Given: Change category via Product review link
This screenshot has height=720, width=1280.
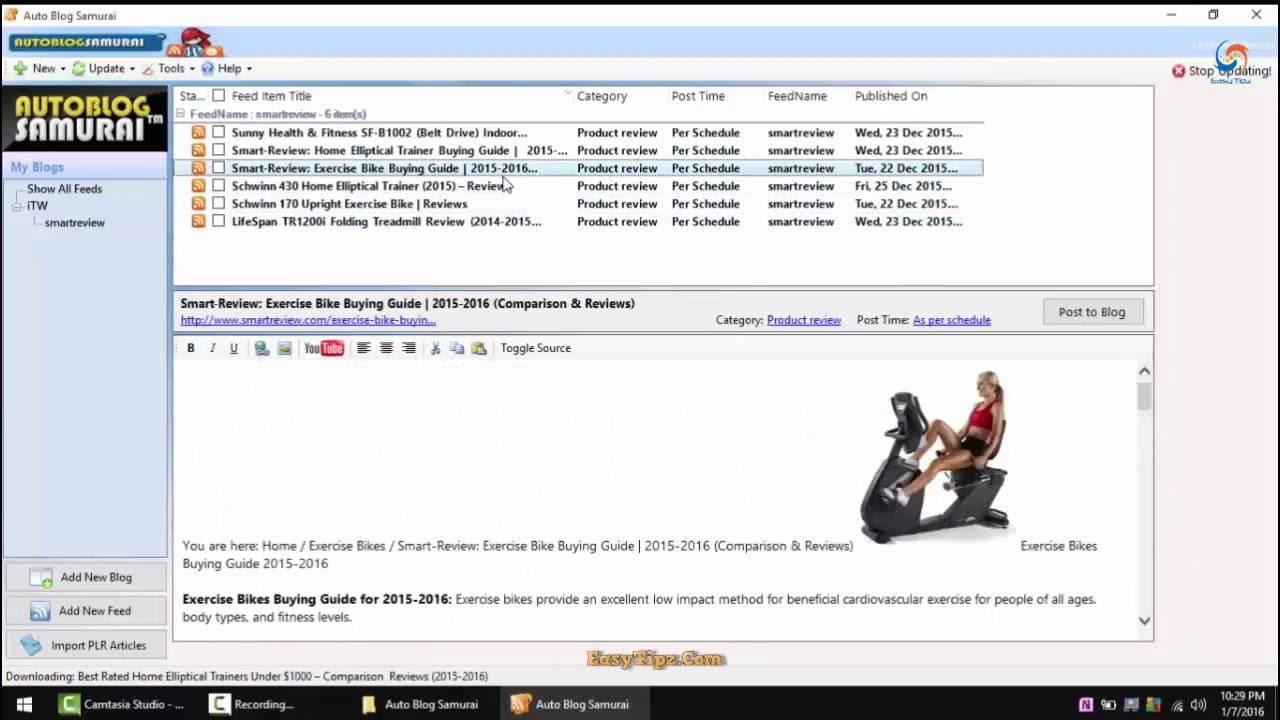Looking at the screenshot, I should point(804,320).
